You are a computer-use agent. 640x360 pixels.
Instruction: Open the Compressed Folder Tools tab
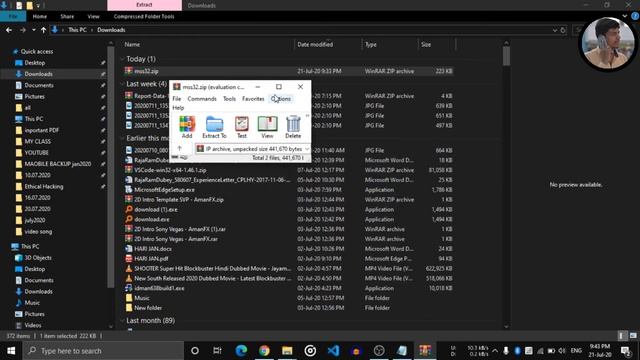(x=144, y=16)
